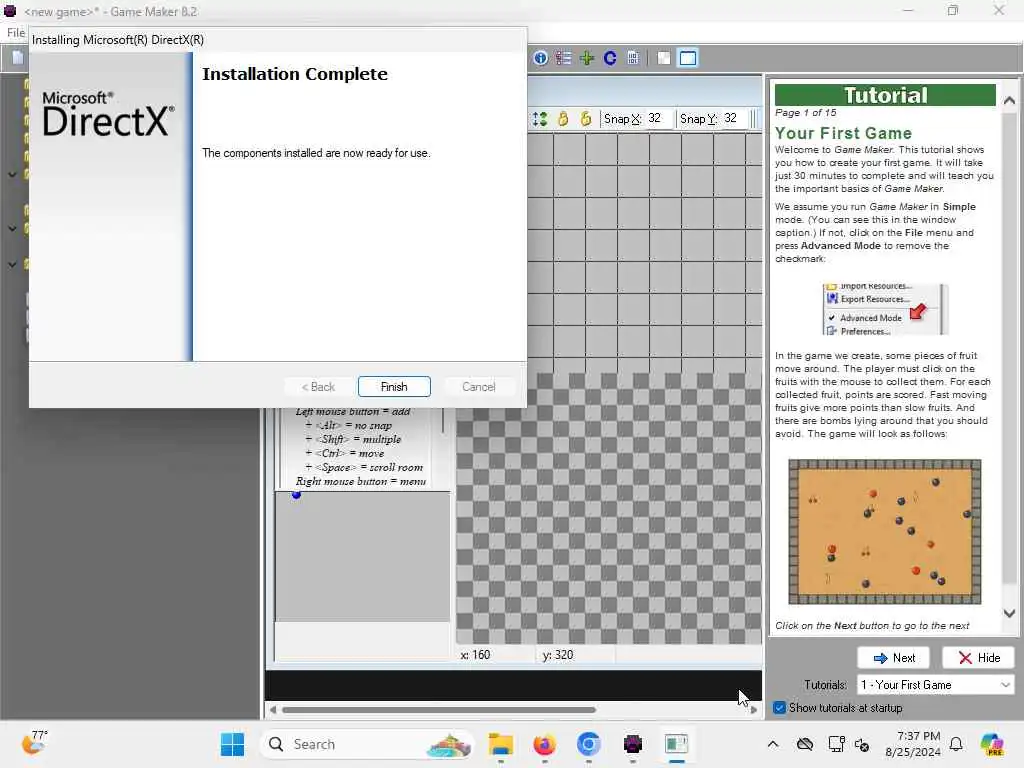Click the green plus extension packages icon
1024x768 pixels.
pyautogui.click(x=586, y=58)
